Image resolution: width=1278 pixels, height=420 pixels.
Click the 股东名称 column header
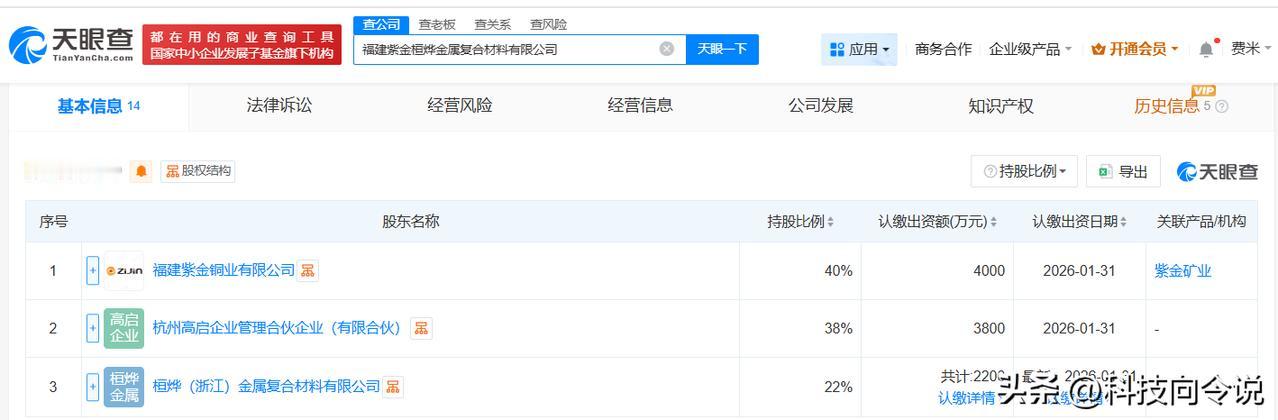point(410,221)
